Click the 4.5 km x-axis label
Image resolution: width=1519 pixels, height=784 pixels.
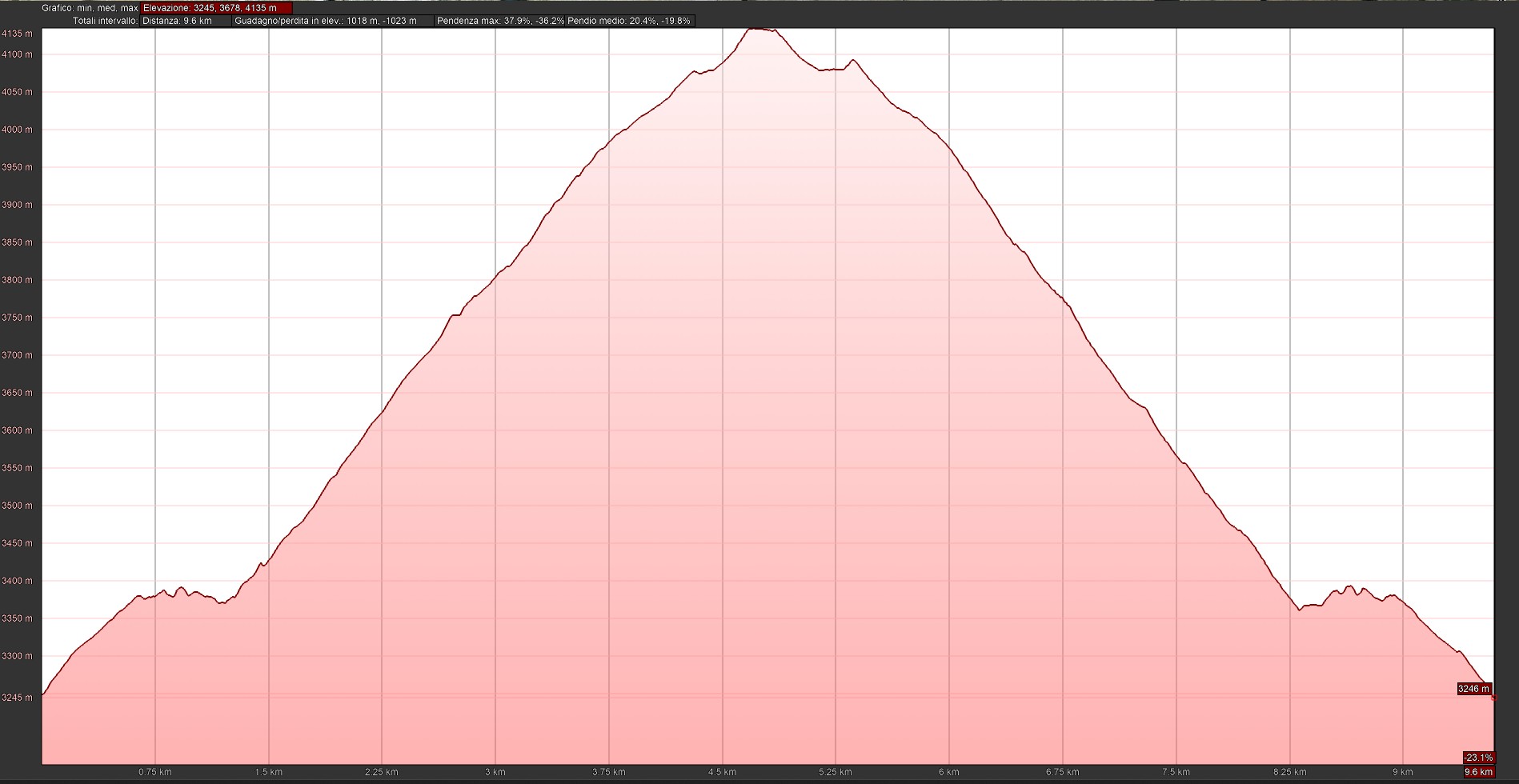click(722, 772)
